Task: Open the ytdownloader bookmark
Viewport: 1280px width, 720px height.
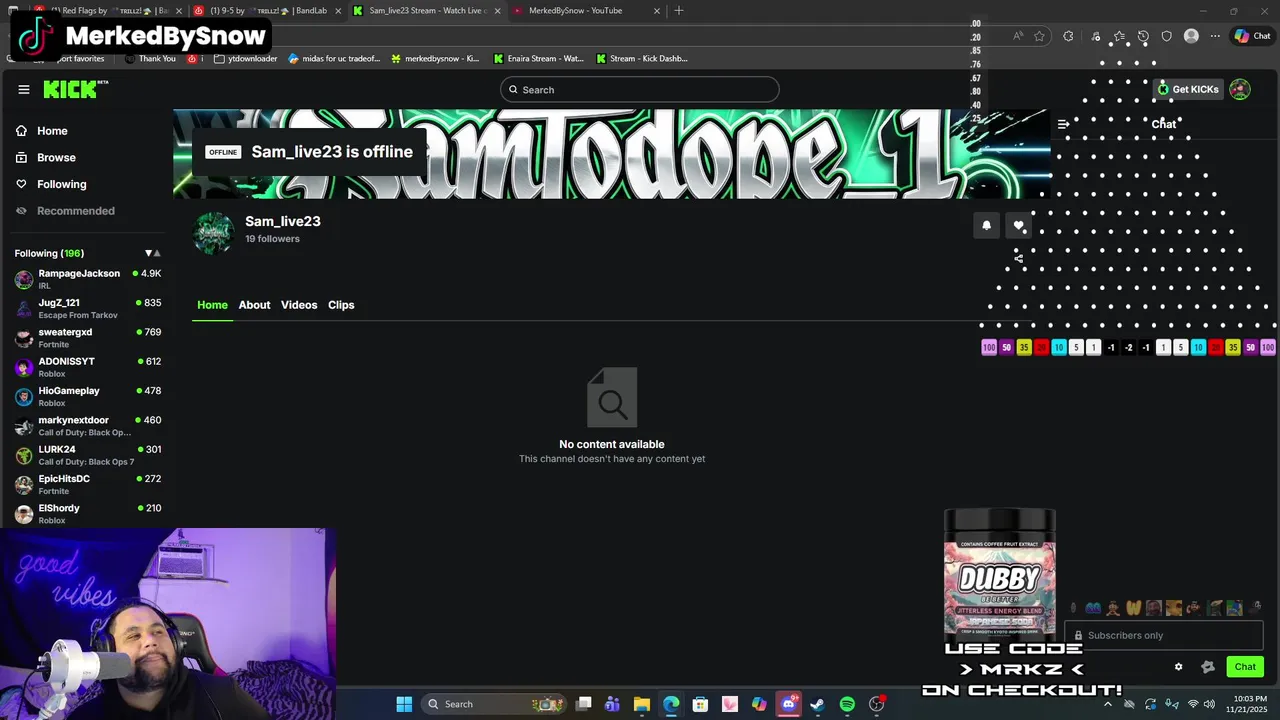Action: (245, 59)
